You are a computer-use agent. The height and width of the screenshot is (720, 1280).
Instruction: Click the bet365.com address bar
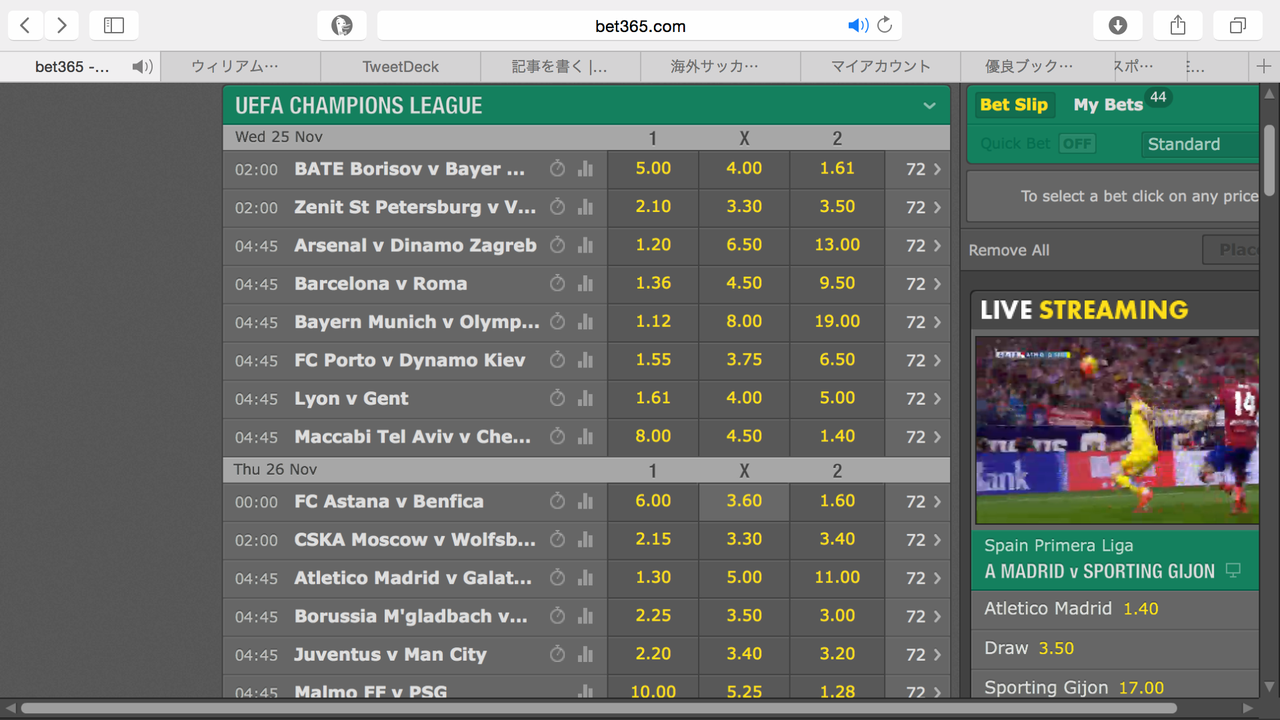640,25
